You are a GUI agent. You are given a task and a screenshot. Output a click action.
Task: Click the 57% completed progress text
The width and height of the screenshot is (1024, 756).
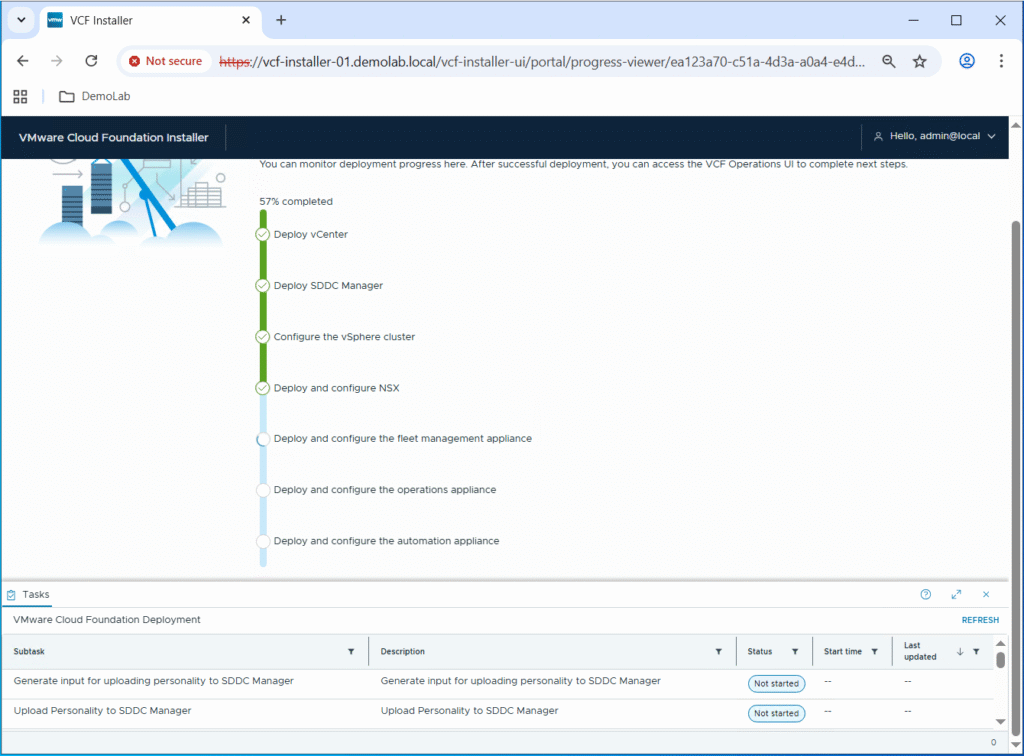(x=296, y=201)
